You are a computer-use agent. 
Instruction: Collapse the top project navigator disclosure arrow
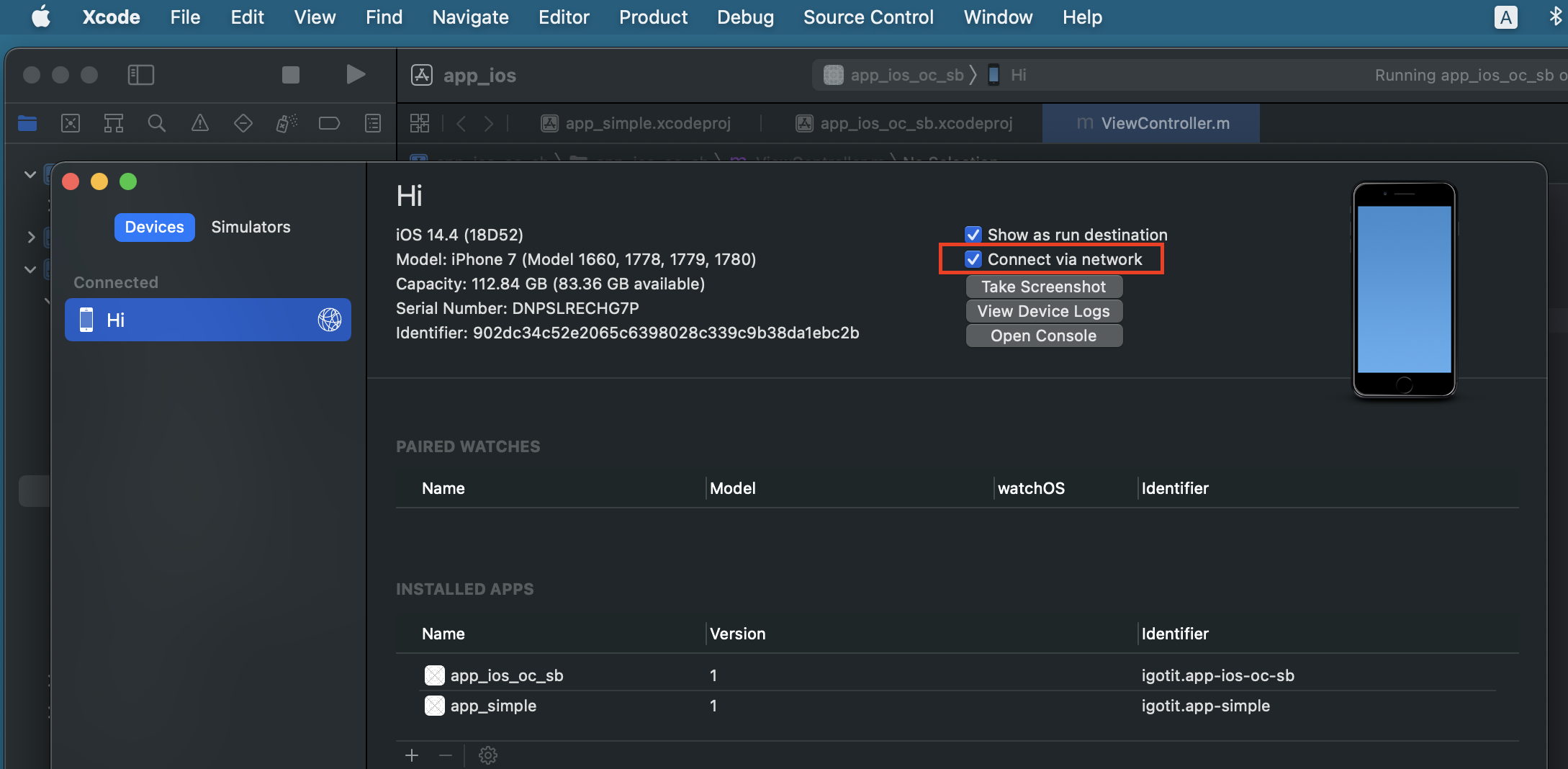click(30, 174)
